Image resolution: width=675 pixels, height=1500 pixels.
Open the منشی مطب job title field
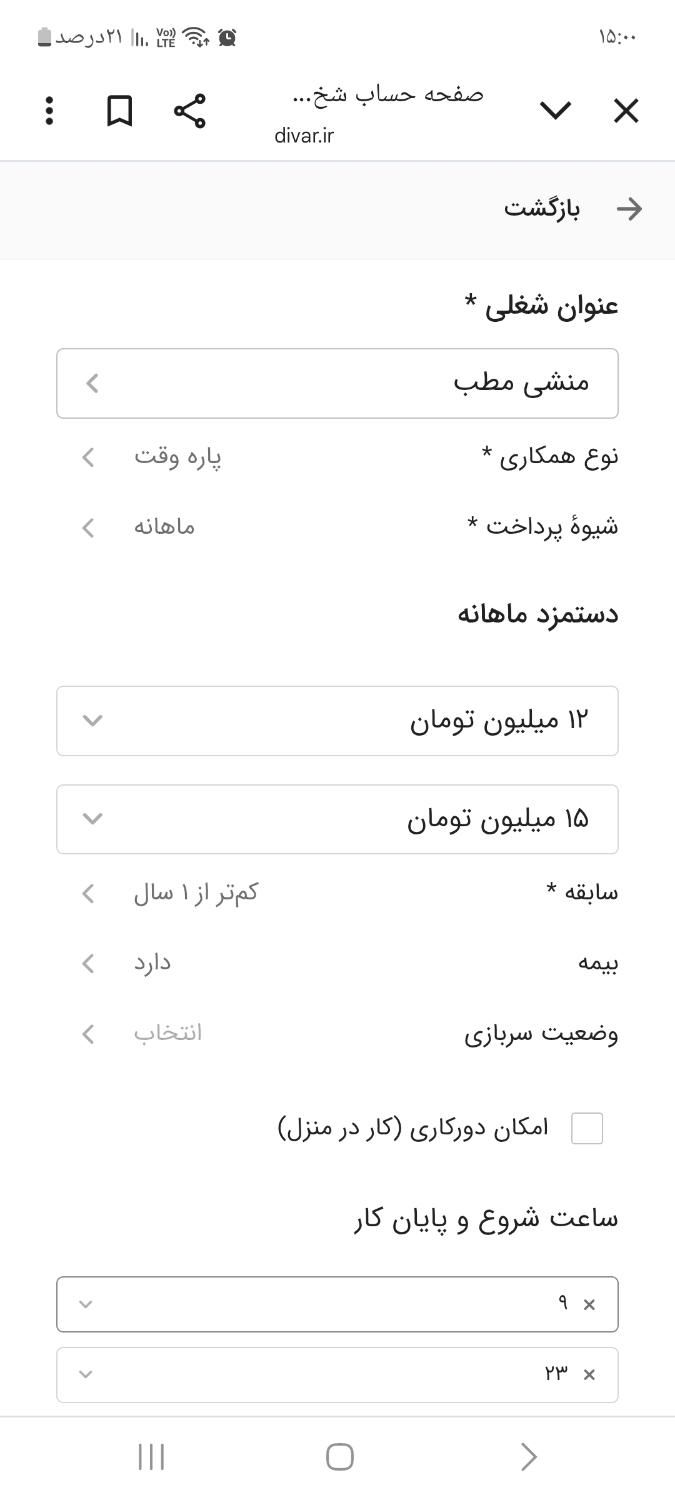click(337, 383)
